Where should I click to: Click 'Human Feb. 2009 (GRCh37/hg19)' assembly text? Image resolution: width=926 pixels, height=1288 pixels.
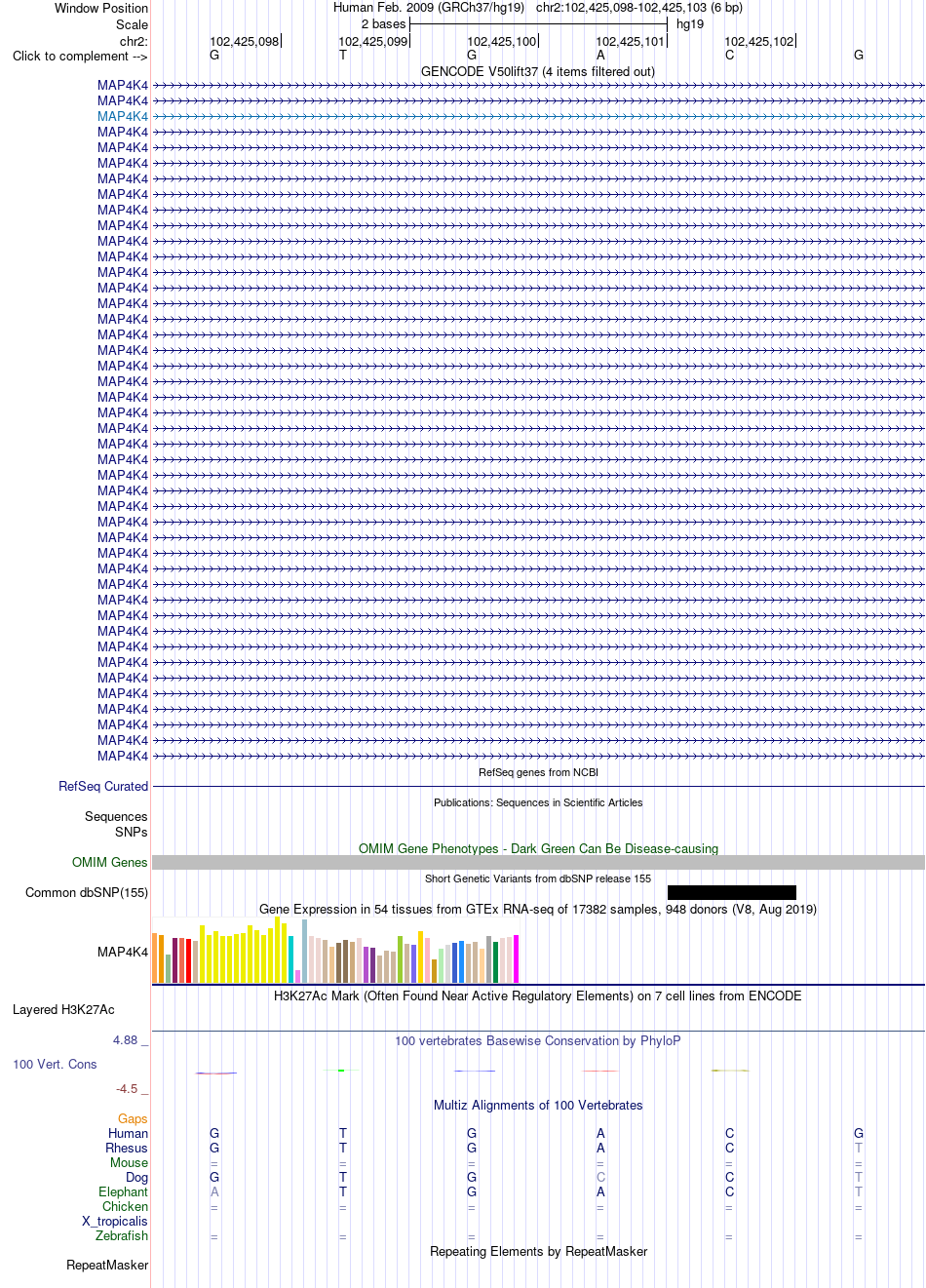pos(429,8)
